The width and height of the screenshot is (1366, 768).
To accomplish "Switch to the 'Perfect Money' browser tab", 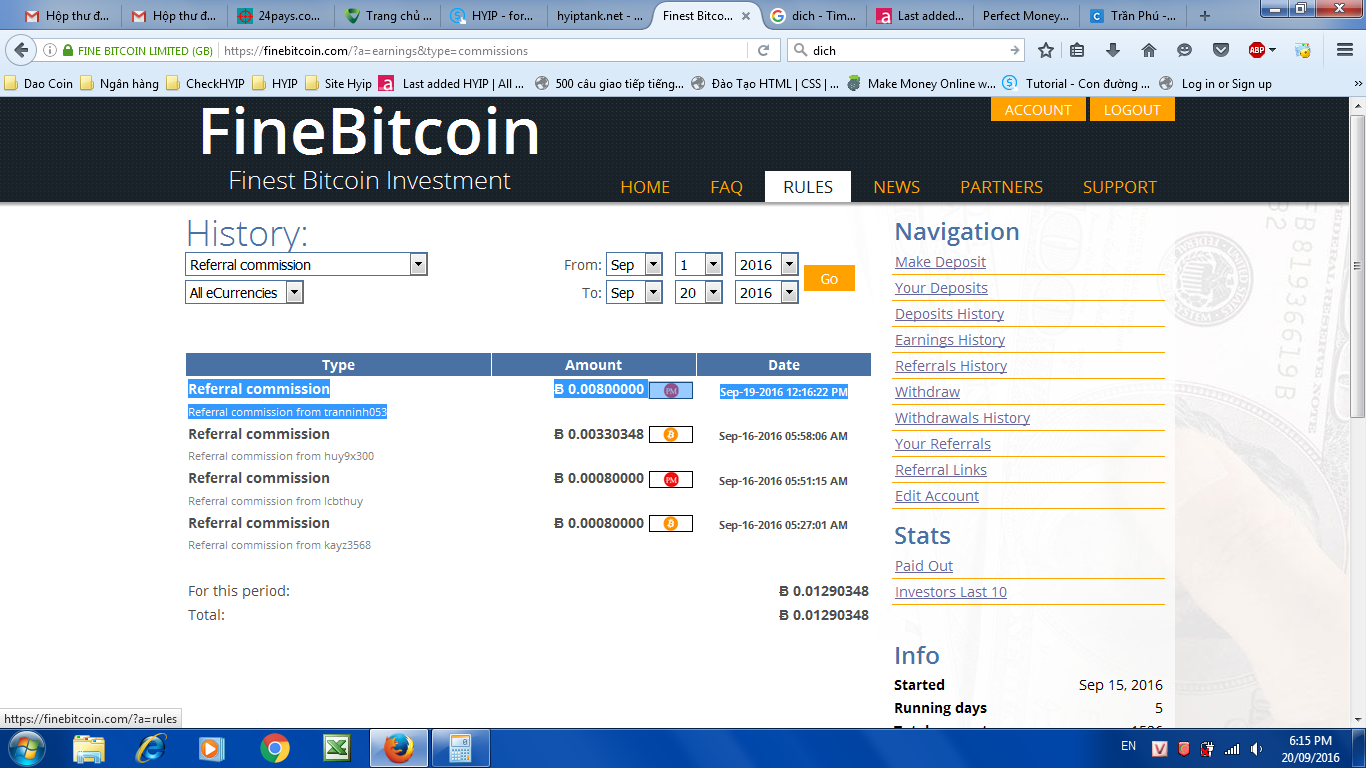I will tap(1024, 16).
